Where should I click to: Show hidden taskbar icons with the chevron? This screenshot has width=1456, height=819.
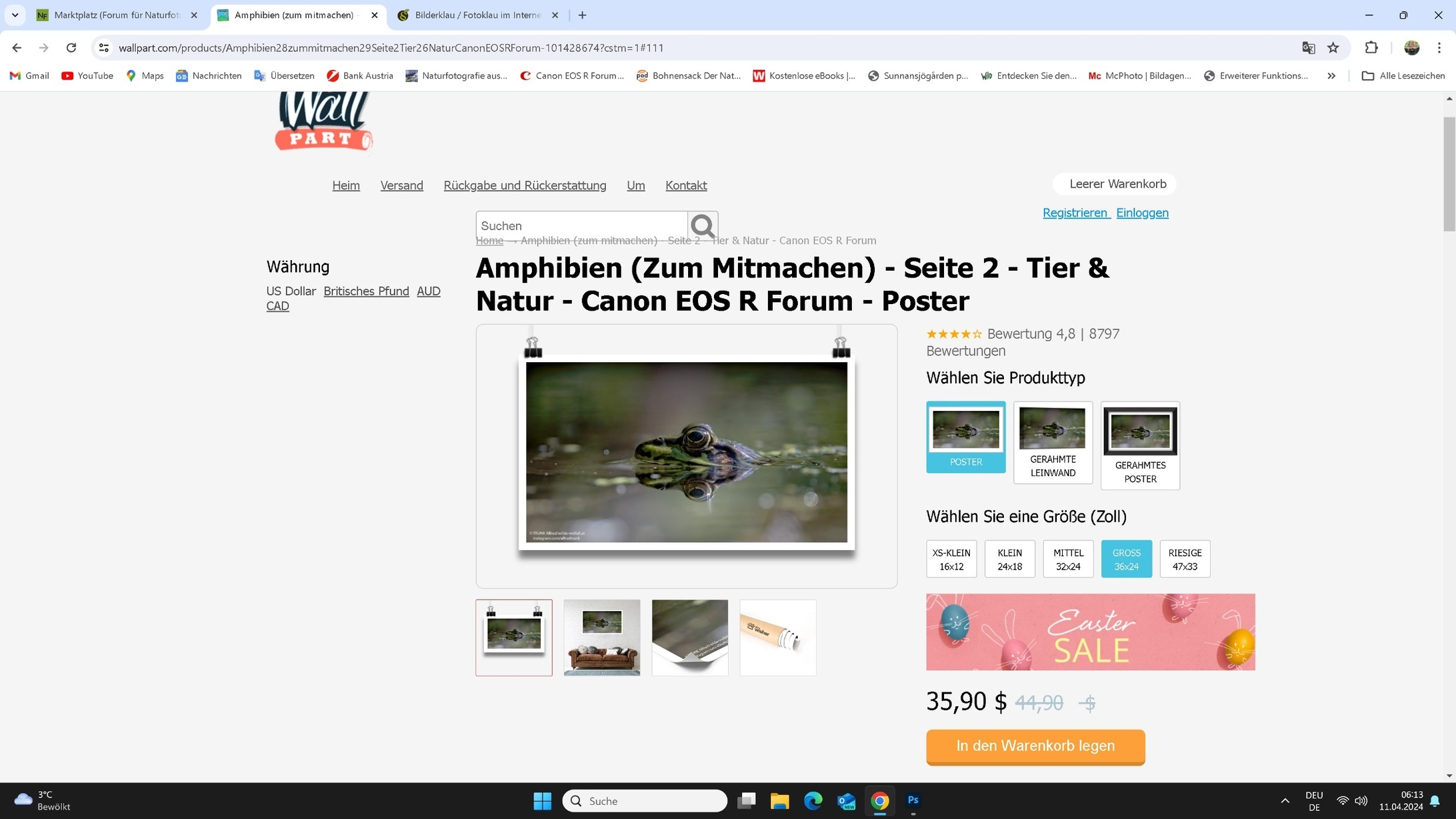pyautogui.click(x=1283, y=800)
